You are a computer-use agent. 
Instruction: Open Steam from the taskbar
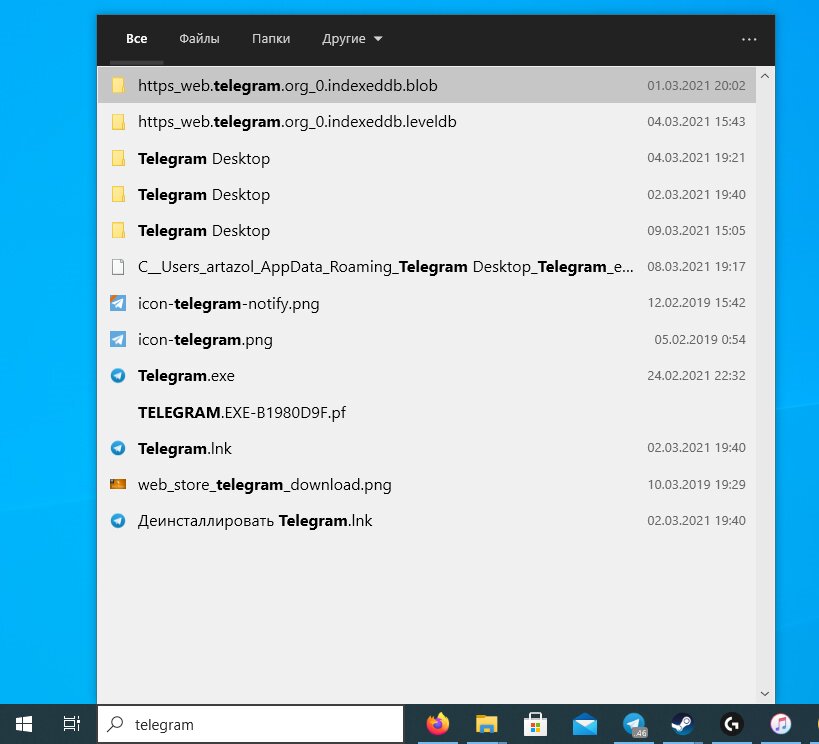point(682,724)
